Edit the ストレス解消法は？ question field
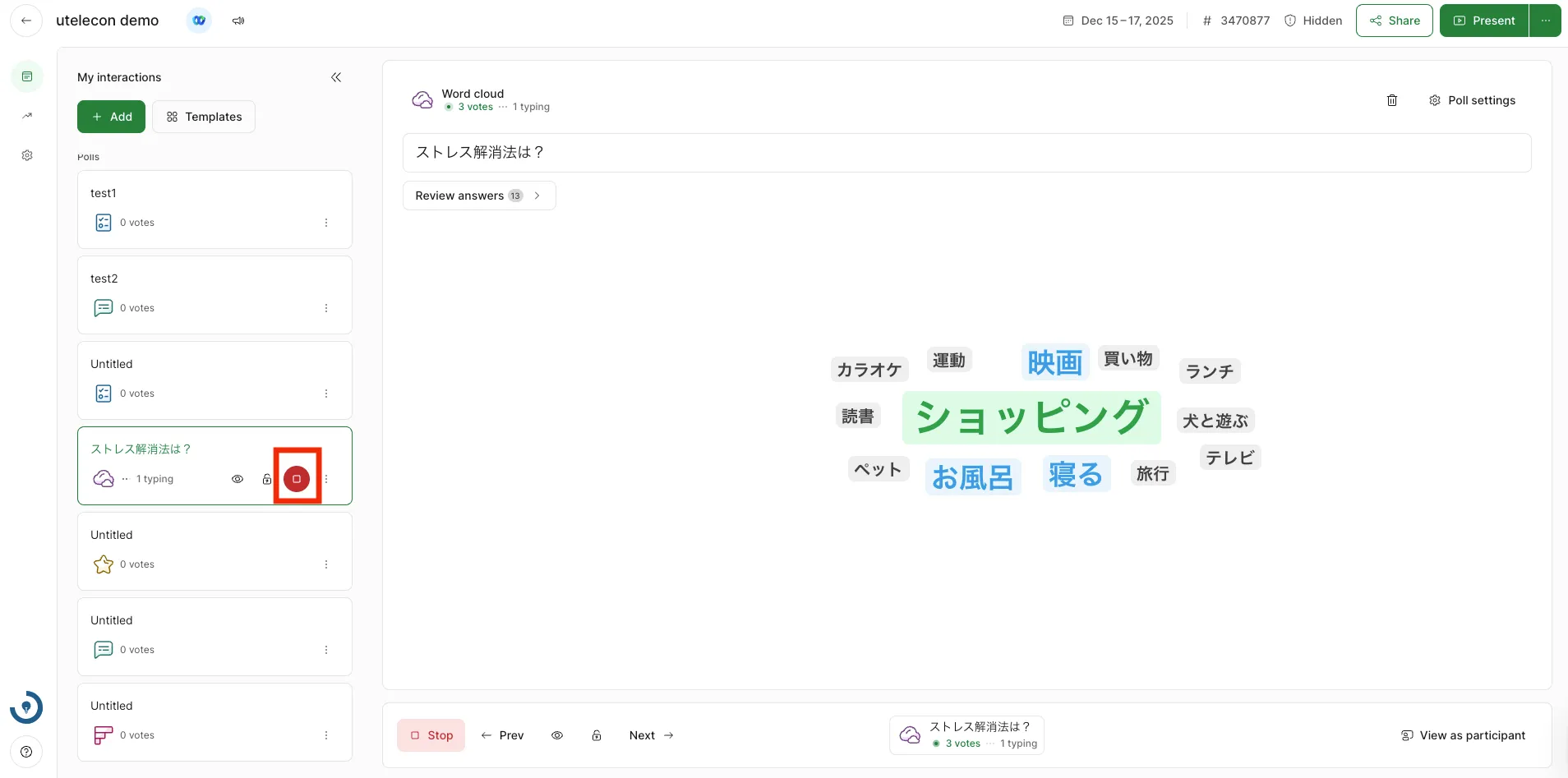This screenshot has height=778, width=1568. pos(966,153)
